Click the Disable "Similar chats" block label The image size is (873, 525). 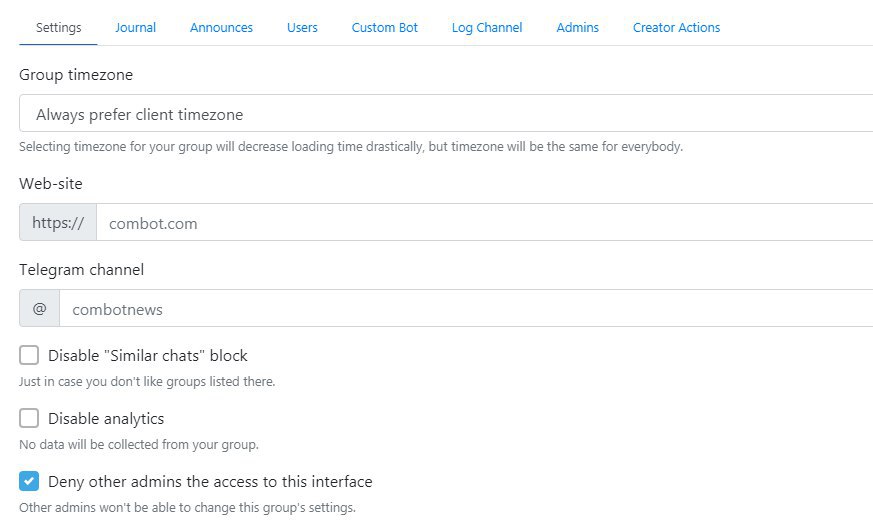pyautogui.click(x=148, y=356)
